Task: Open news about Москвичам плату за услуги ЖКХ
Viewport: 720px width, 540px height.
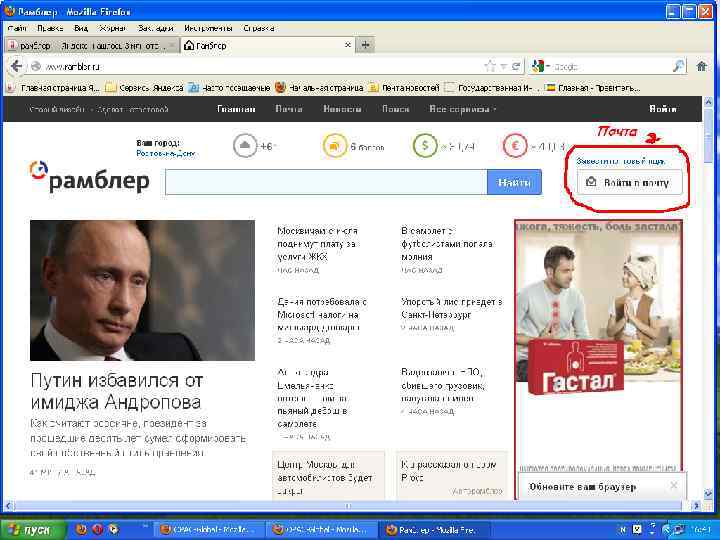Action: tap(317, 244)
